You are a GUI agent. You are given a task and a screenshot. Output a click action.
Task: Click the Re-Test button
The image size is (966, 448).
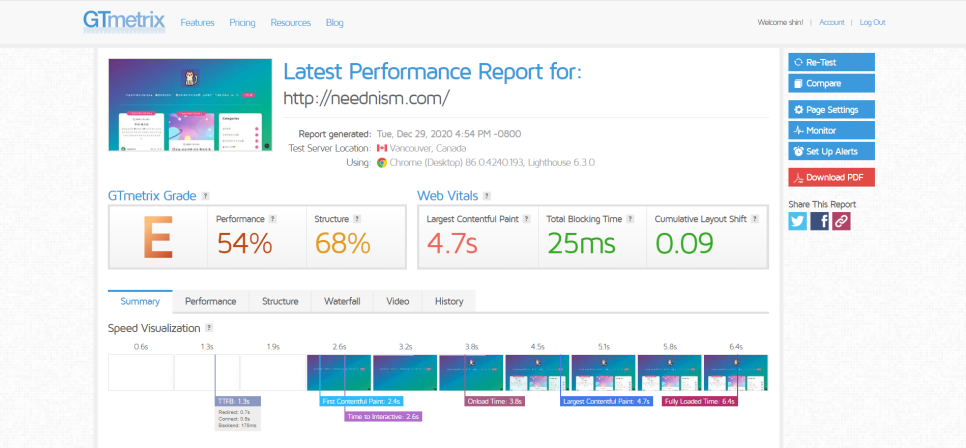click(831, 62)
